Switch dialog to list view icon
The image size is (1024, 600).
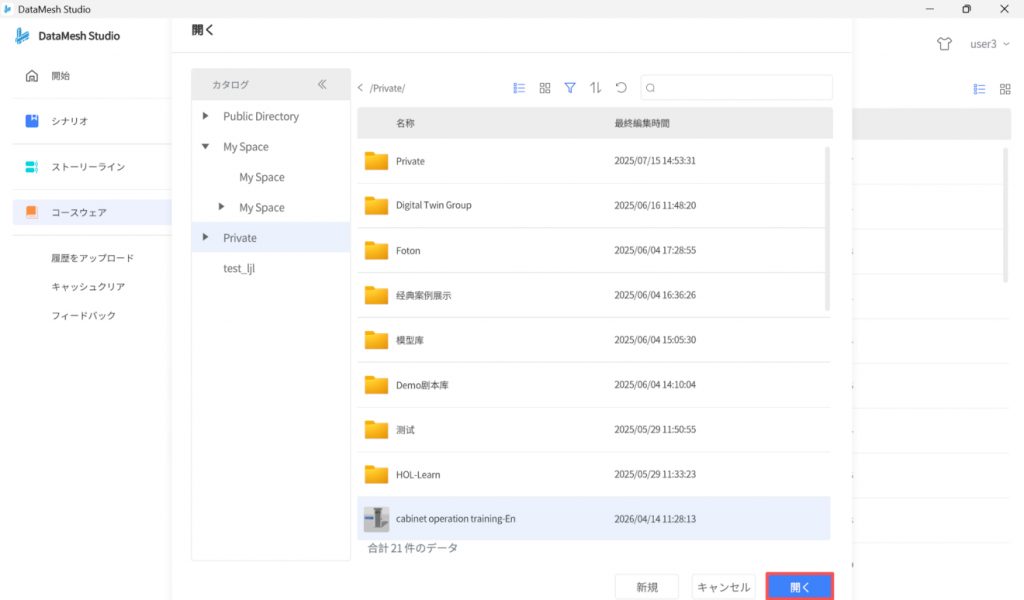click(519, 88)
